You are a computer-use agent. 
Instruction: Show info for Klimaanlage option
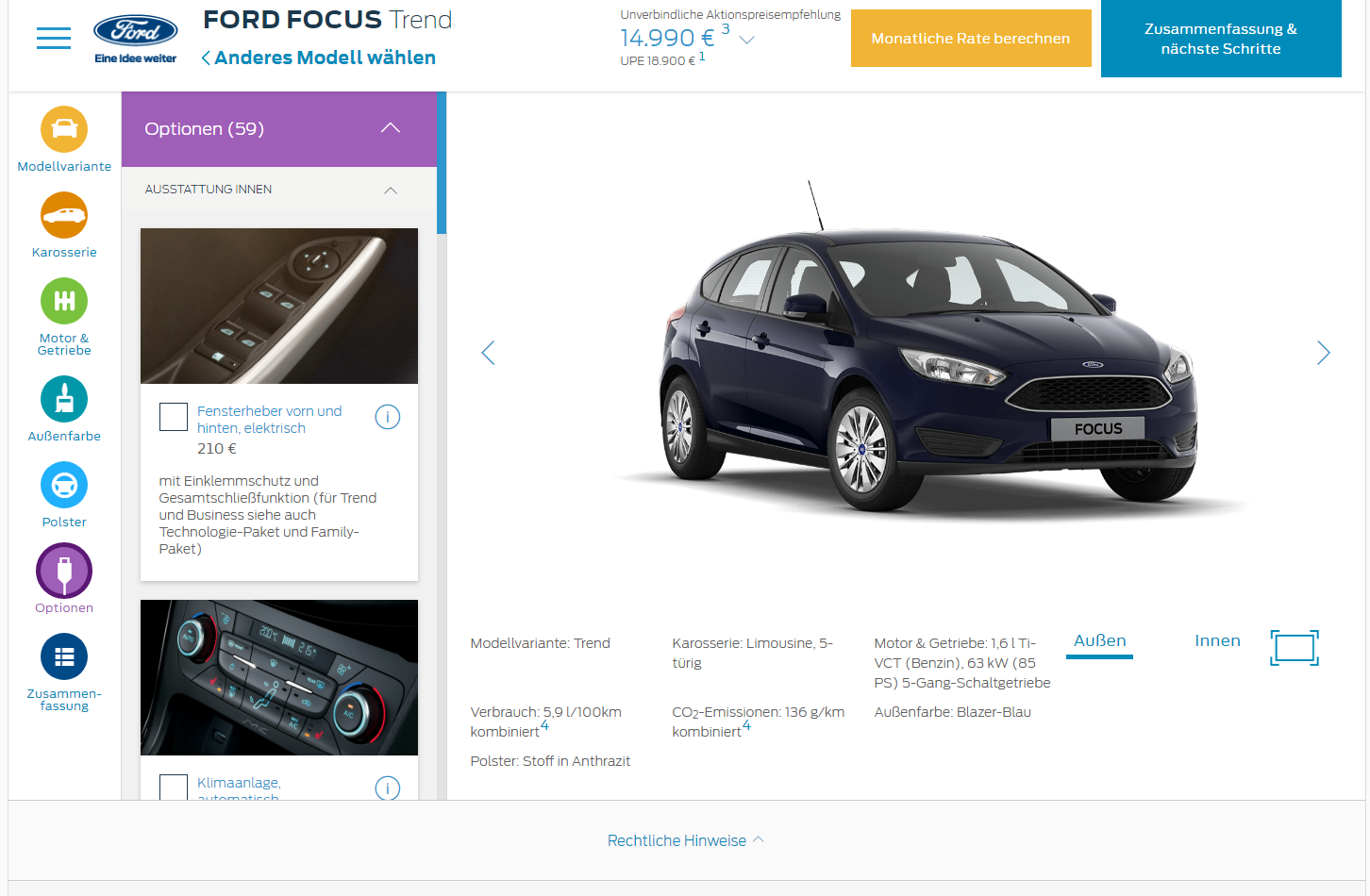(388, 788)
